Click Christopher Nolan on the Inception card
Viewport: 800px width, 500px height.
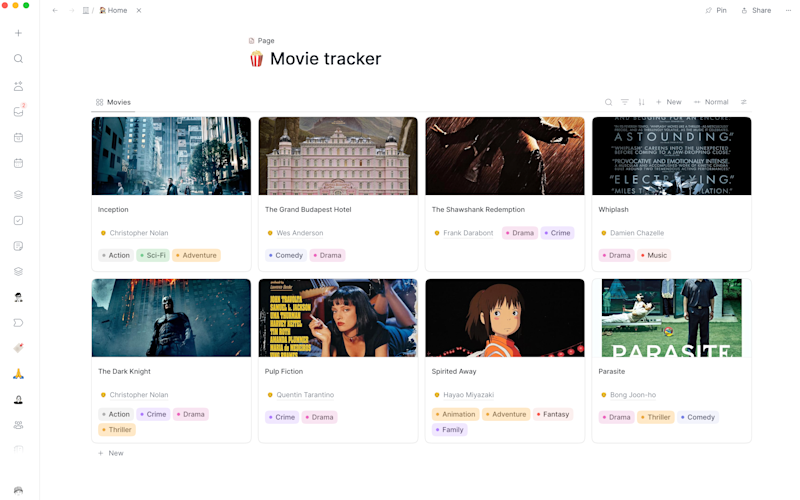[x=139, y=233]
